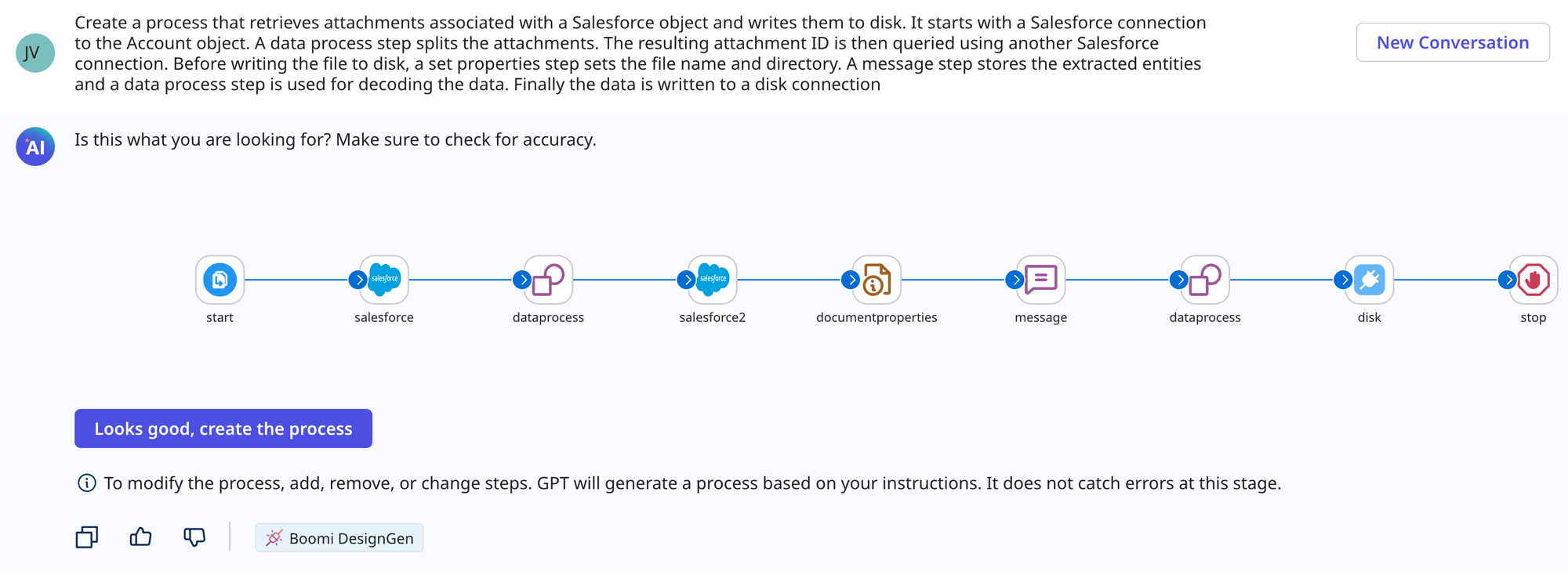Click the salesforce connector step
The width and height of the screenshot is (1568, 575).
coord(383,279)
